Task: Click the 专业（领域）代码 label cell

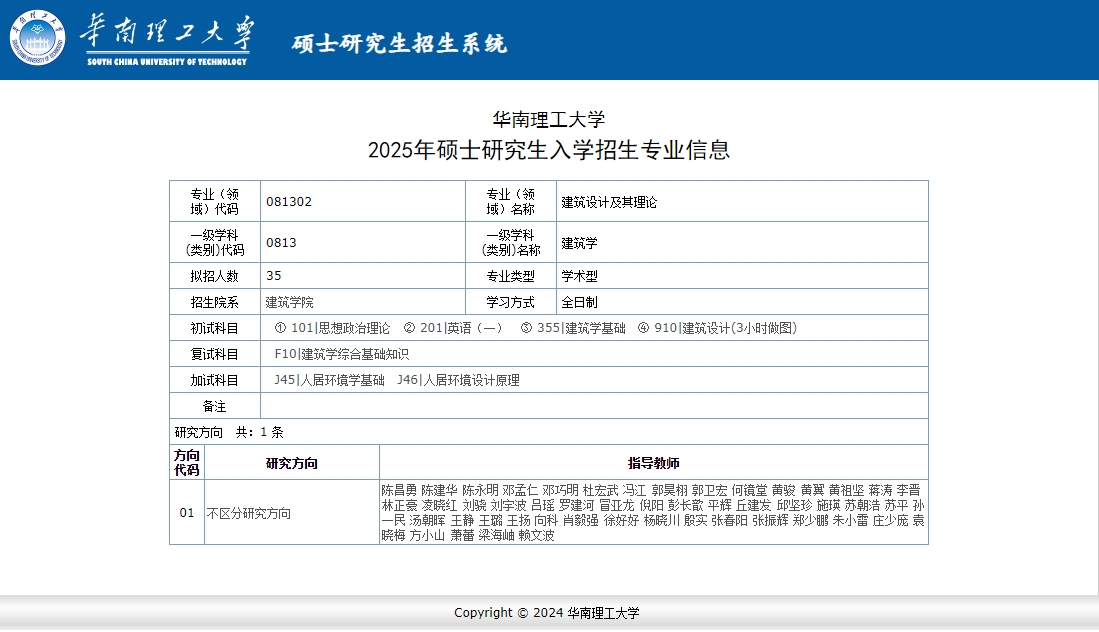Action: [214, 202]
